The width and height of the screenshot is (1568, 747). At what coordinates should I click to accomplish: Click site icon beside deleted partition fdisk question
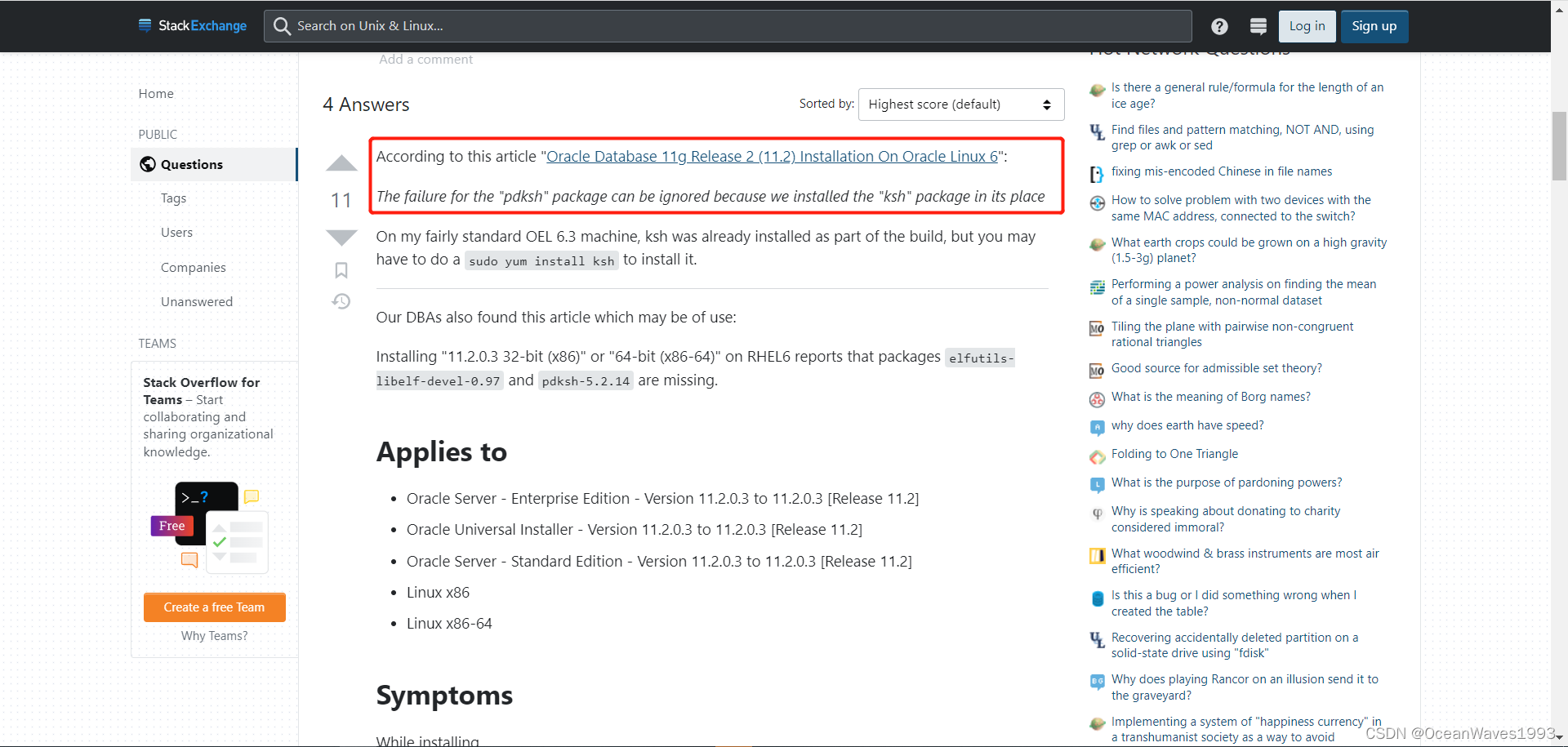point(1098,640)
